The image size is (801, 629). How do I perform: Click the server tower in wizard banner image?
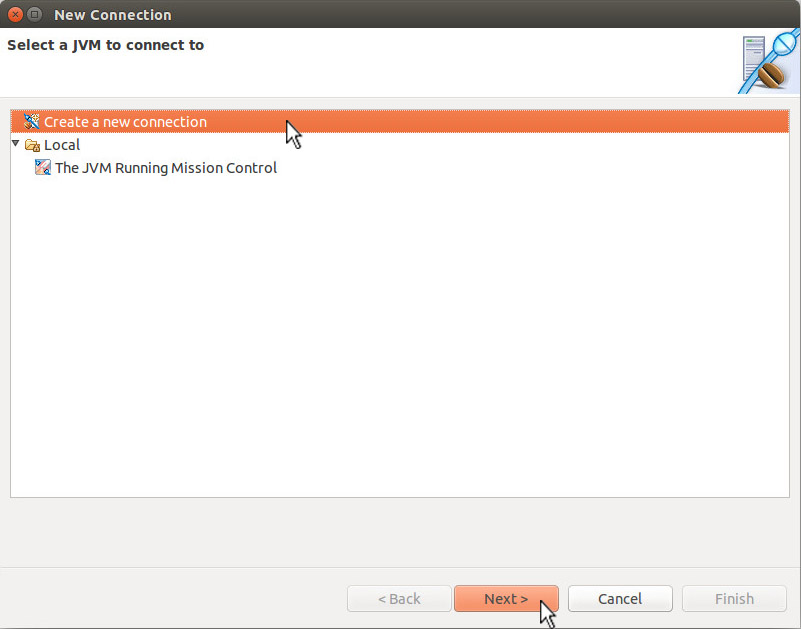click(753, 56)
